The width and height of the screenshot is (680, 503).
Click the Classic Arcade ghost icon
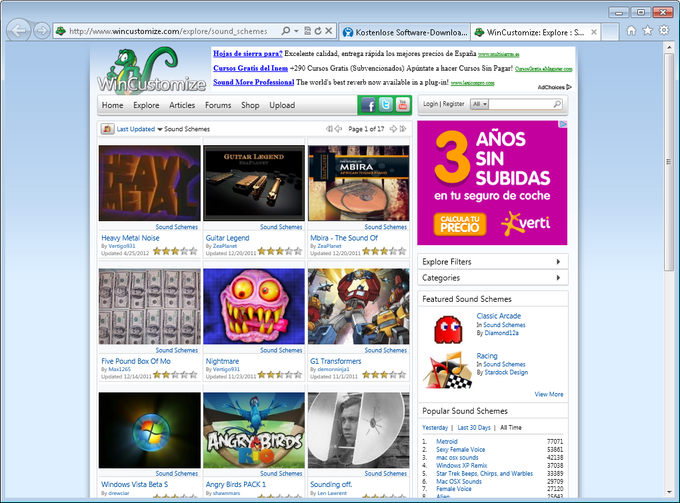448,330
